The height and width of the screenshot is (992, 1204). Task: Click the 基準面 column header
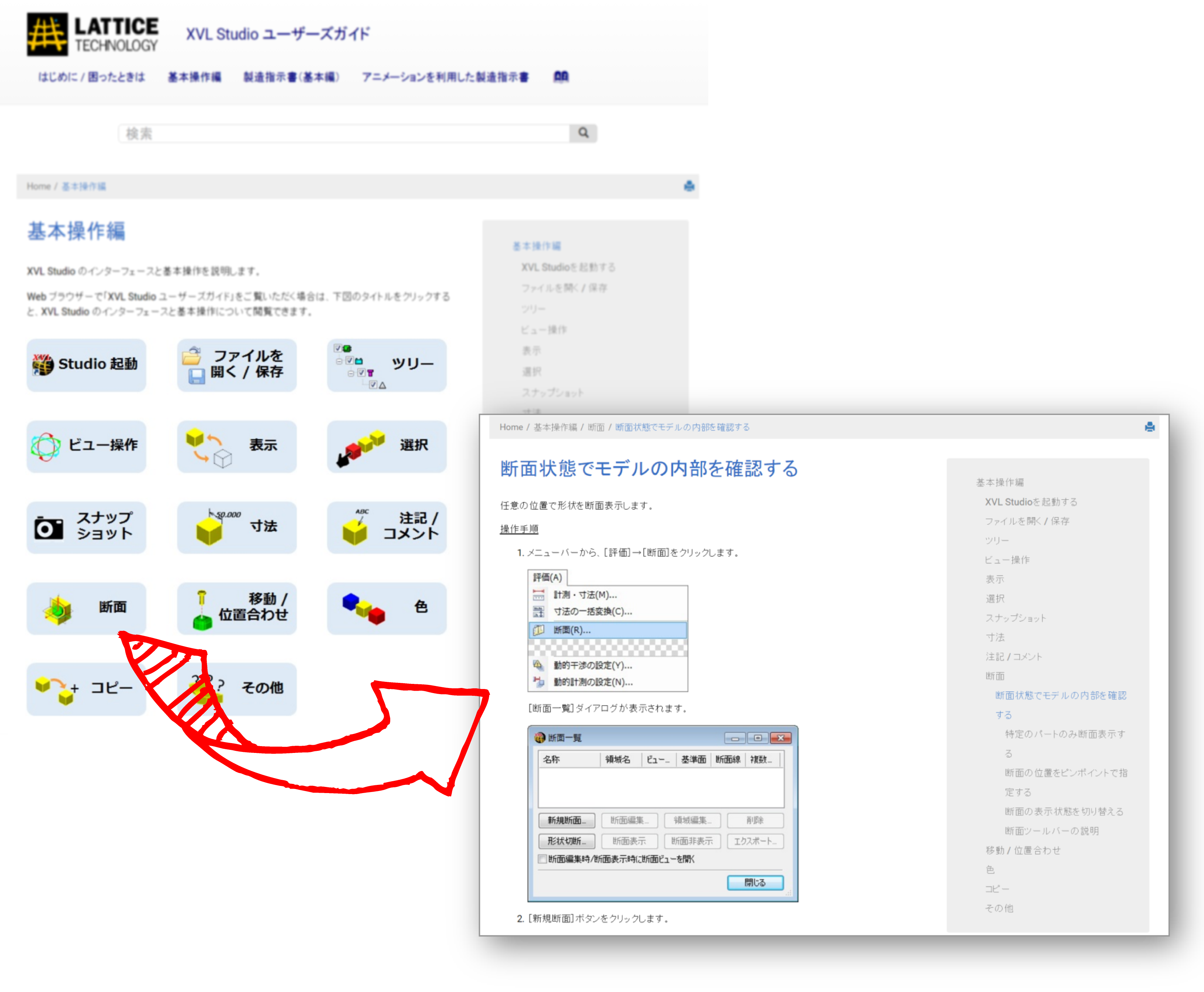tap(693, 759)
